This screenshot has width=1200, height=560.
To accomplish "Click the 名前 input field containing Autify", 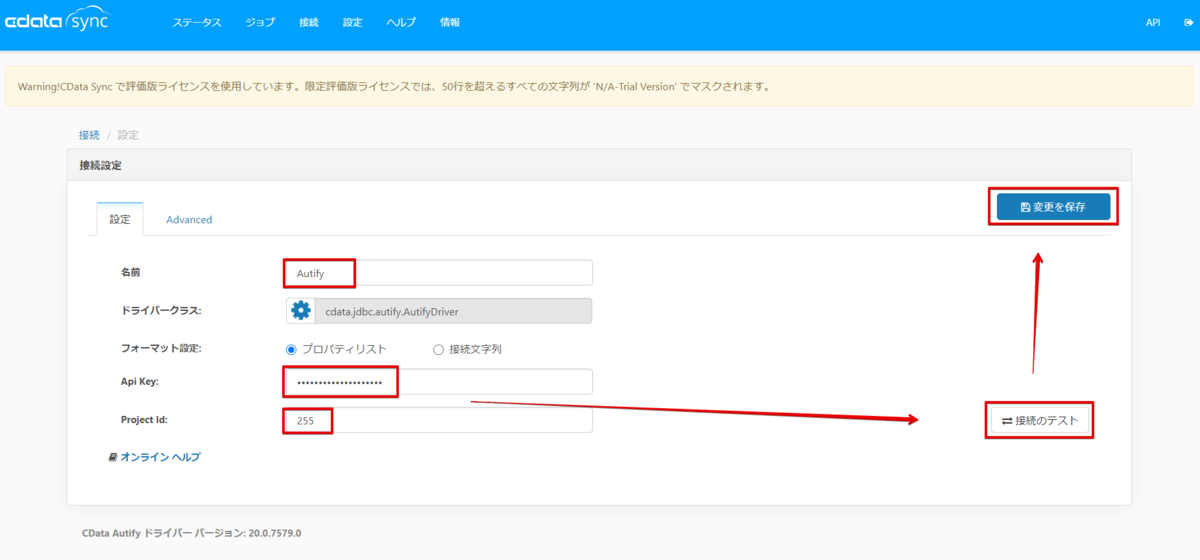I will click(x=439, y=272).
